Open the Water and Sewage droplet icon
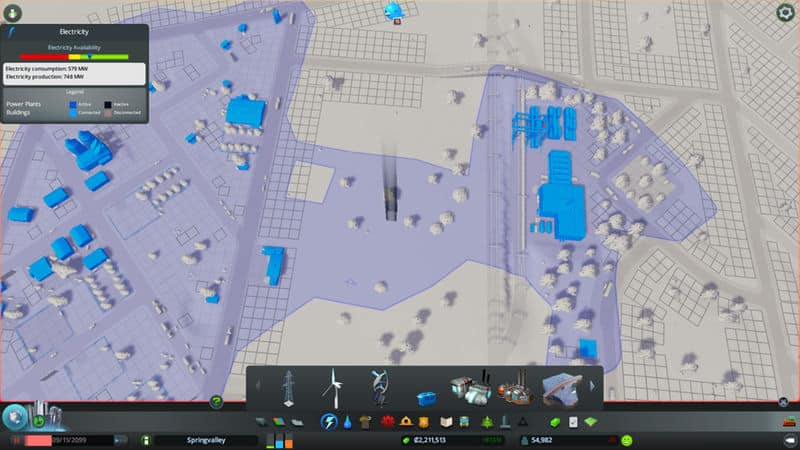 (347, 422)
